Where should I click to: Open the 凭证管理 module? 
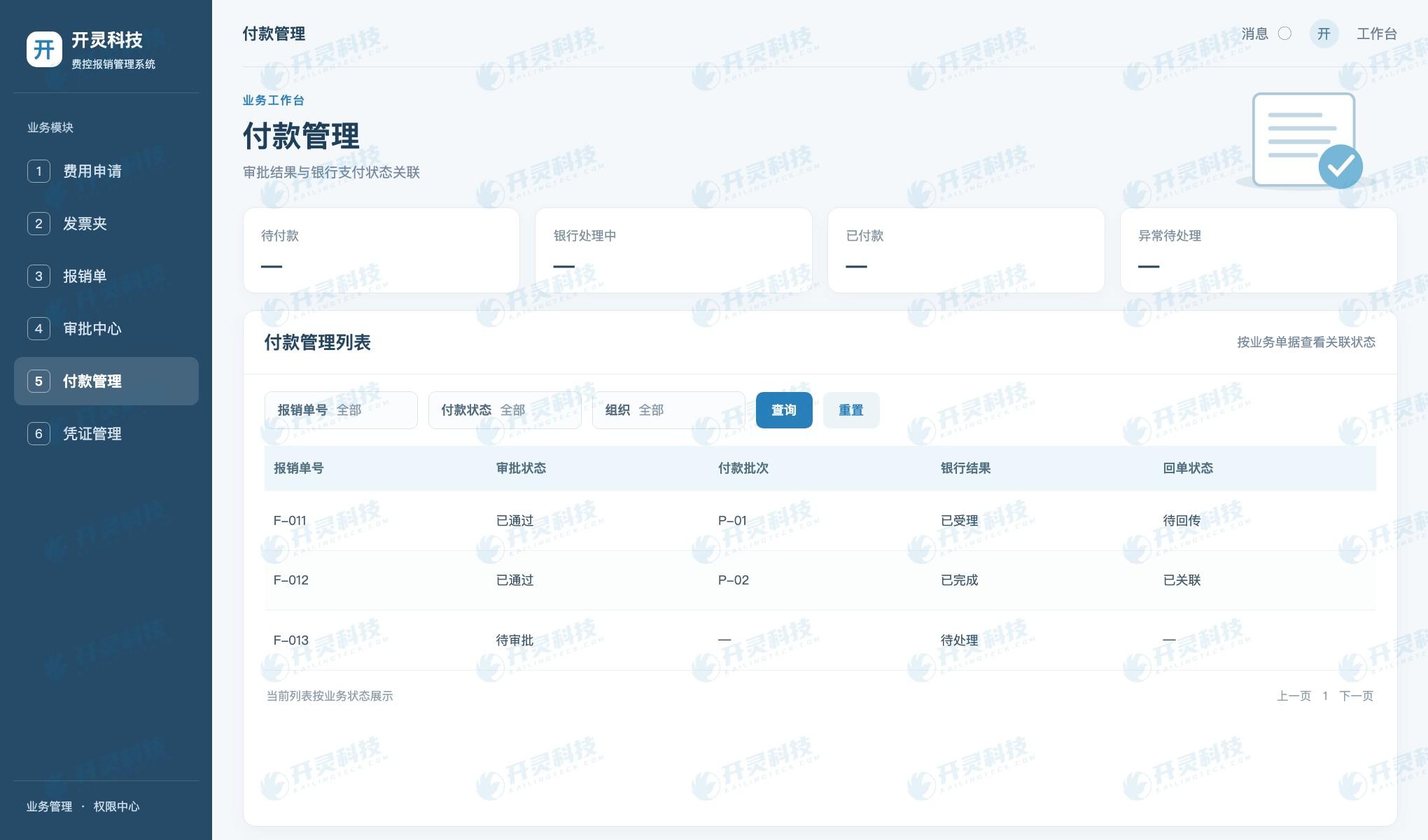tap(106, 433)
